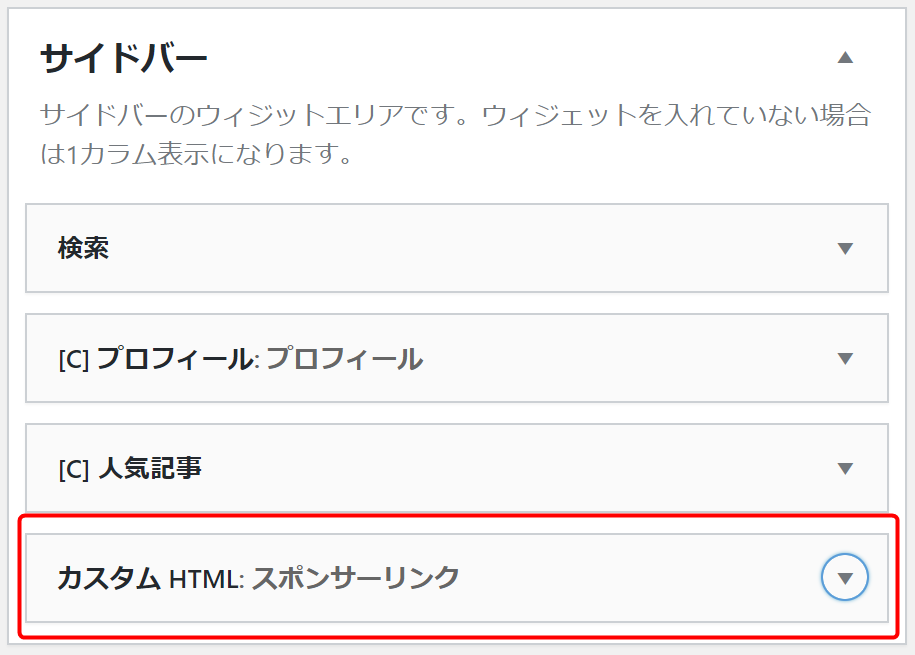This screenshot has height=655, width=915.
Task: Click the カスタム widget name text
Action: click(x=109, y=578)
